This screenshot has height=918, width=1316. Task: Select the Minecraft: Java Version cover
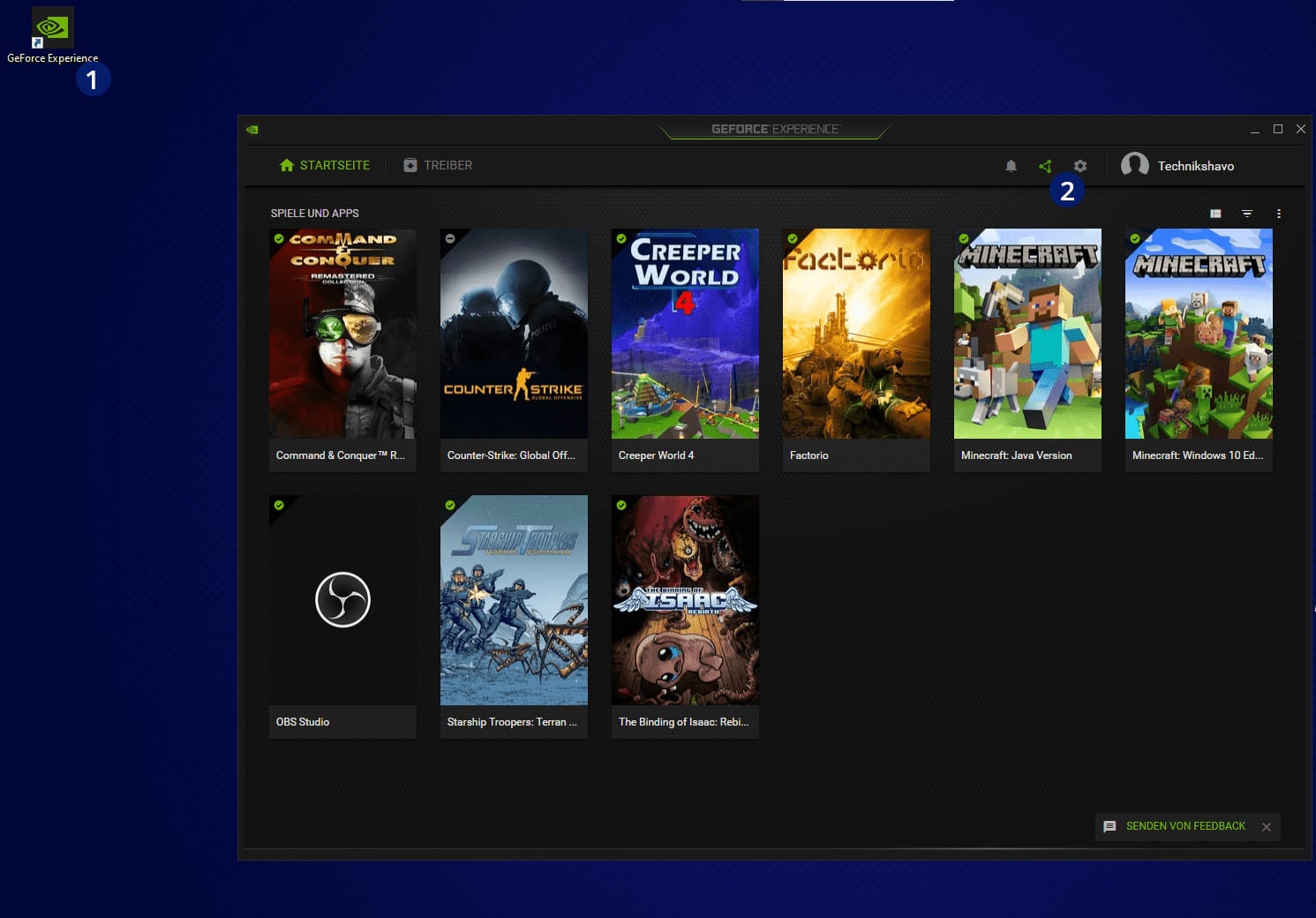click(x=1027, y=334)
